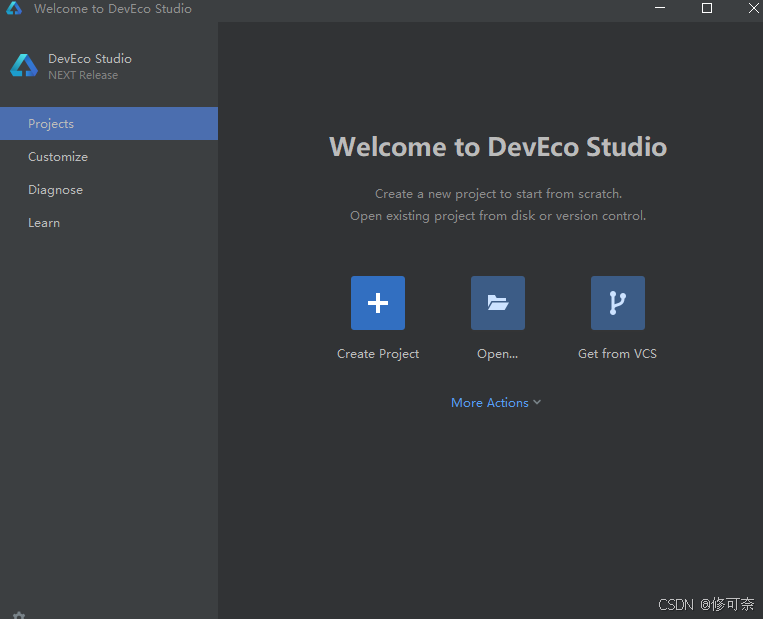Click the Get from VCS branch icon
Viewport: 763px width, 619px height.
point(618,303)
